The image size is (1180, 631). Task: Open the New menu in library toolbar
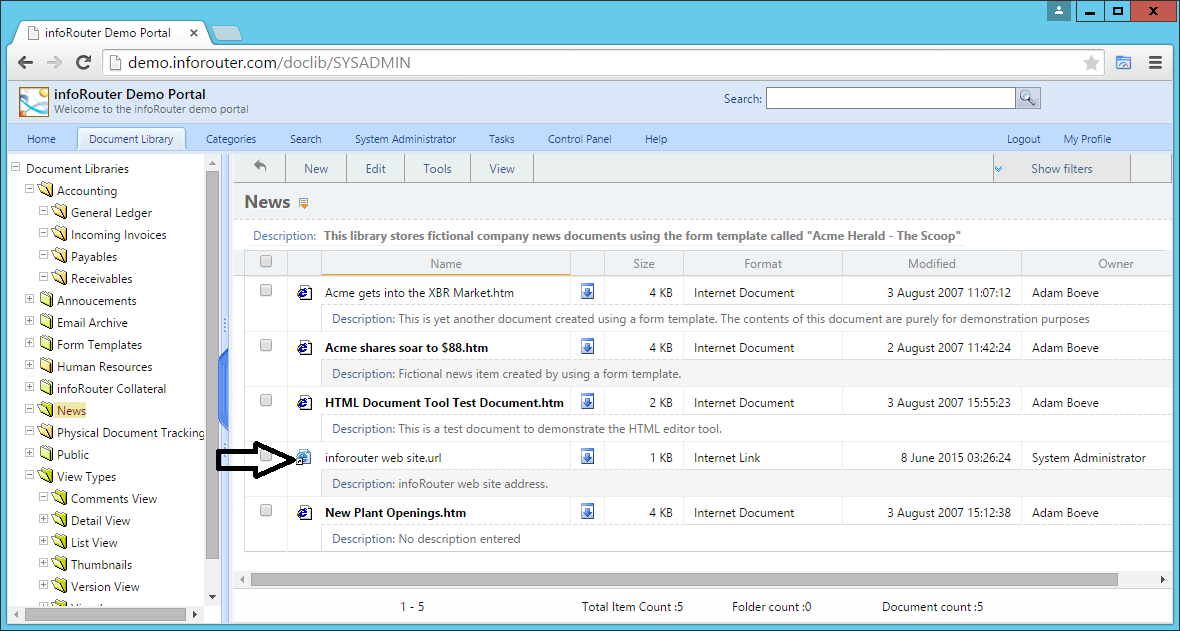pos(316,169)
